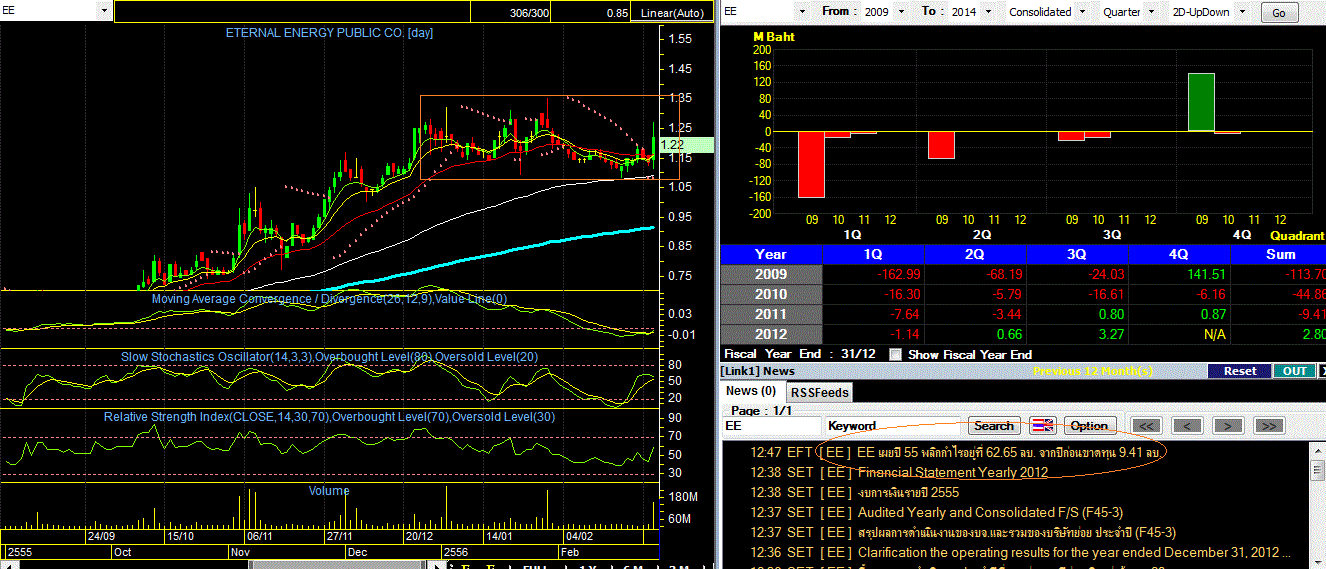Click the 3Q column header
1326x569 pixels.
pos(1076,254)
